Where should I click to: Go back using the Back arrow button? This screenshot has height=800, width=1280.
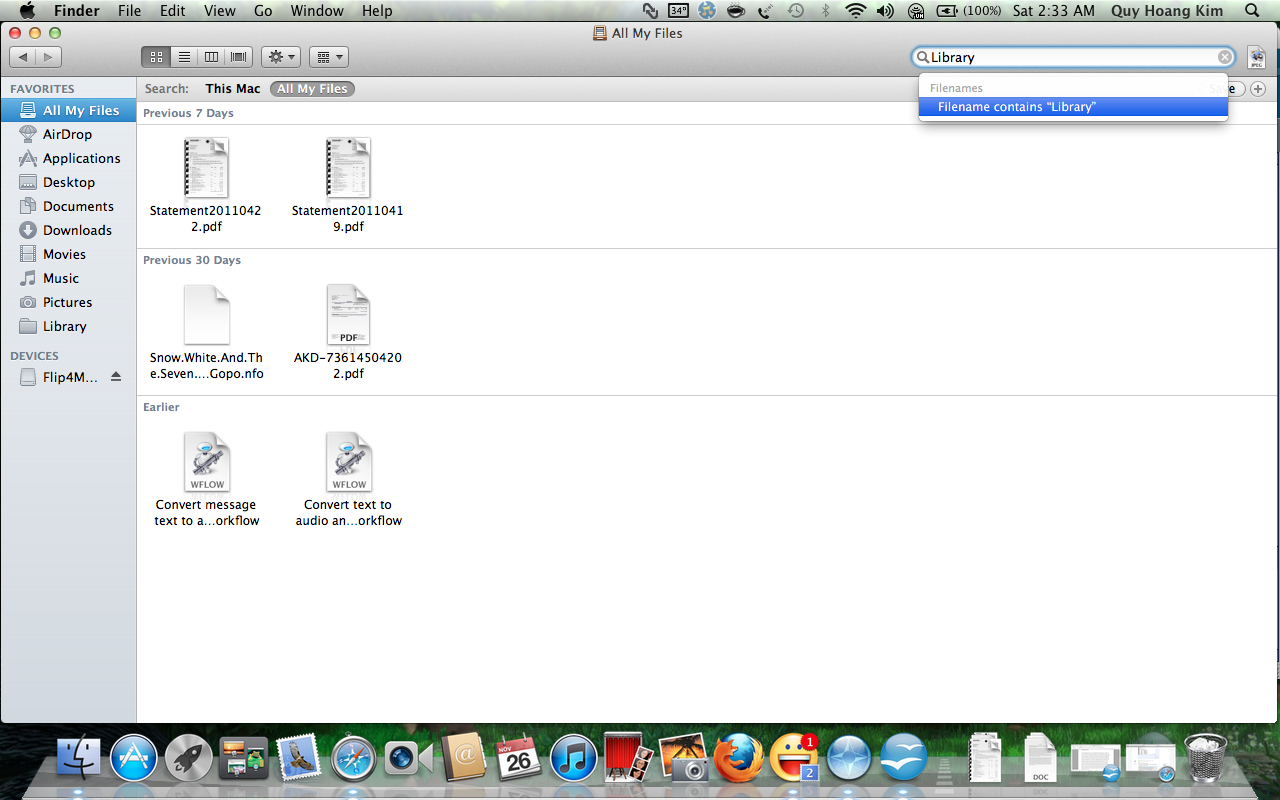coord(24,57)
